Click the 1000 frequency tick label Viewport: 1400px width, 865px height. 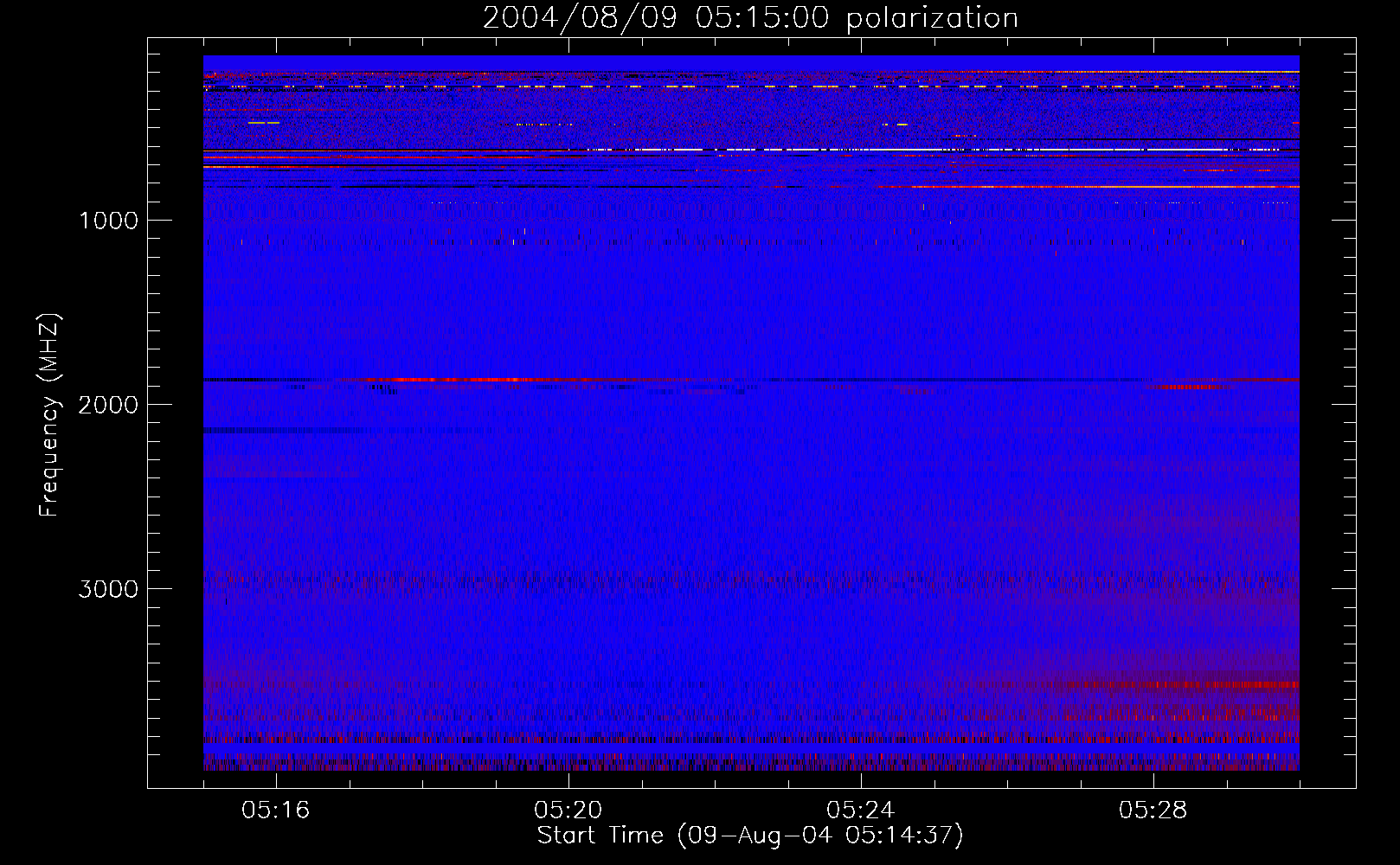coord(108,221)
